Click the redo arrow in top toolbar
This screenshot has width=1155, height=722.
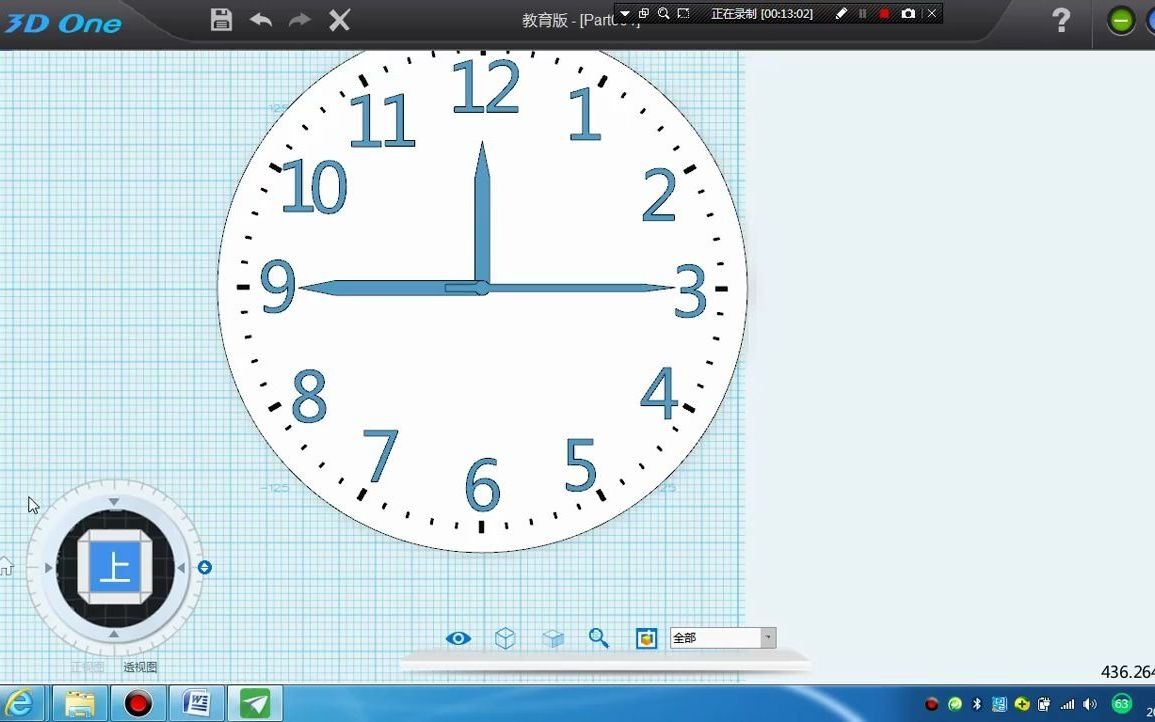click(x=299, y=19)
